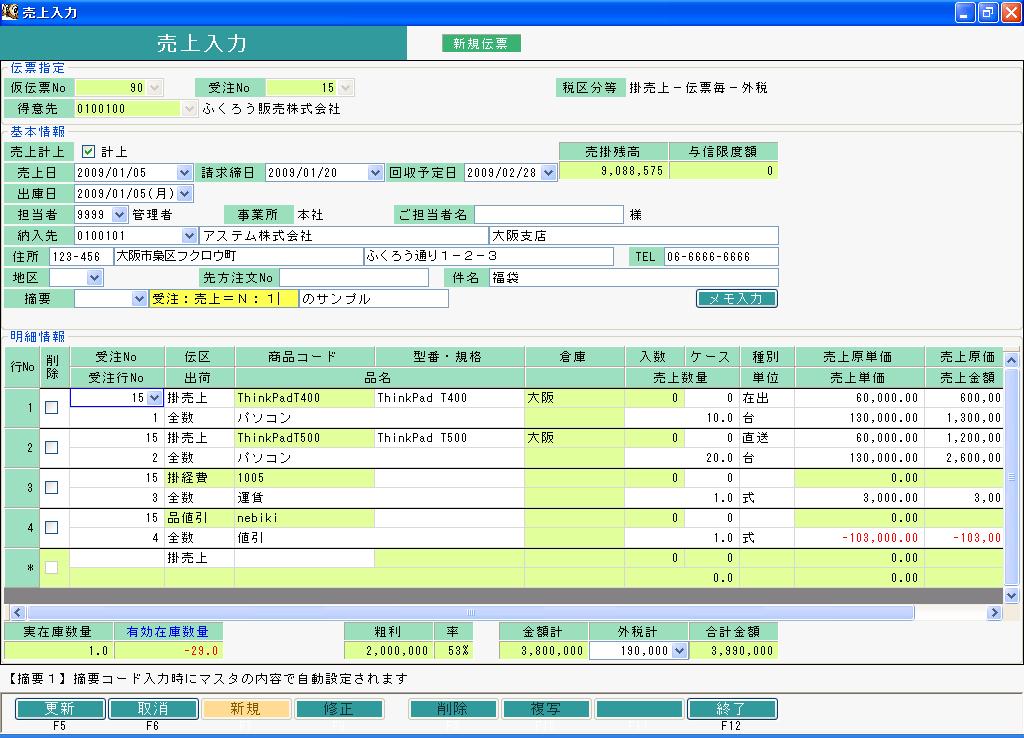Click address field 大阪市梟区フクロウ町
This screenshot has width=1024, height=738.
click(238, 257)
